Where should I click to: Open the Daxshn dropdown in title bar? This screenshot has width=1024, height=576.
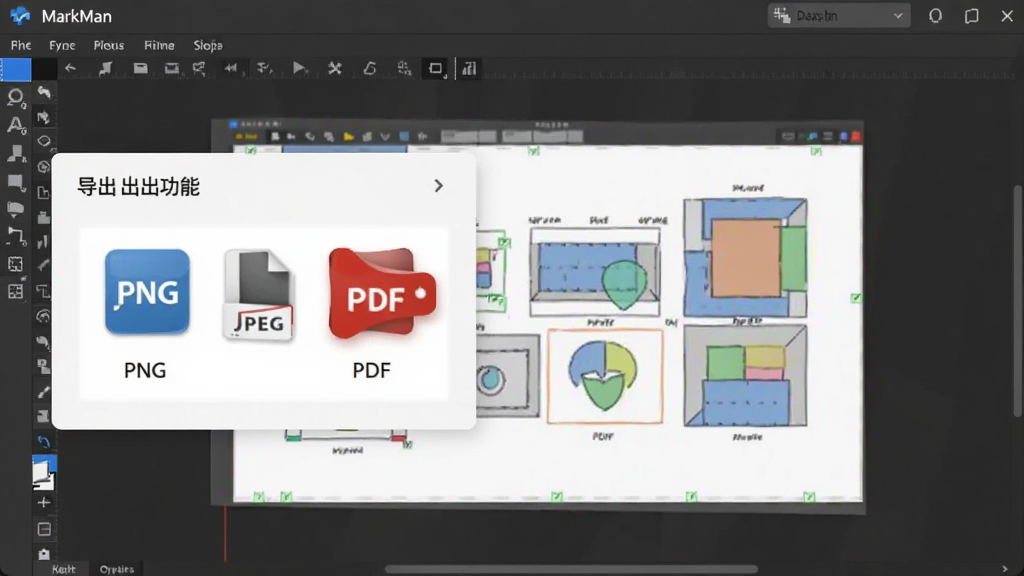click(839, 16)
